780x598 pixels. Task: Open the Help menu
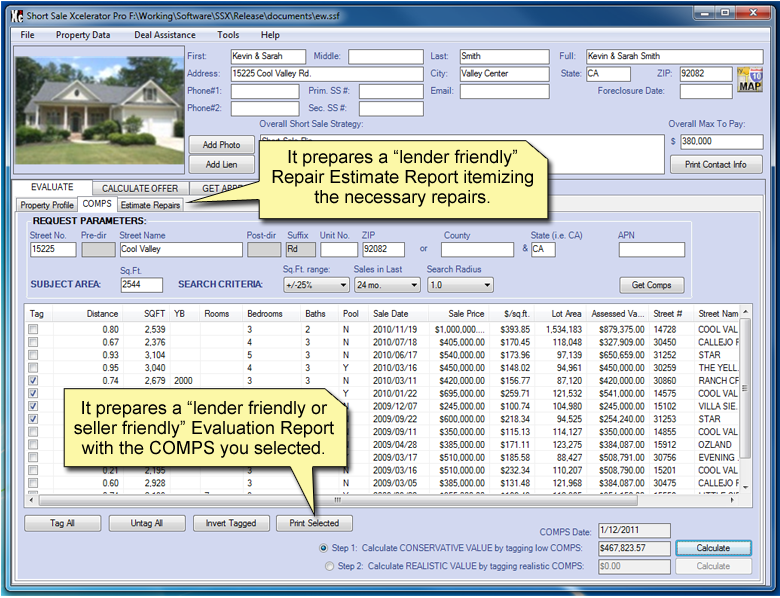click(x=270, y=35)
